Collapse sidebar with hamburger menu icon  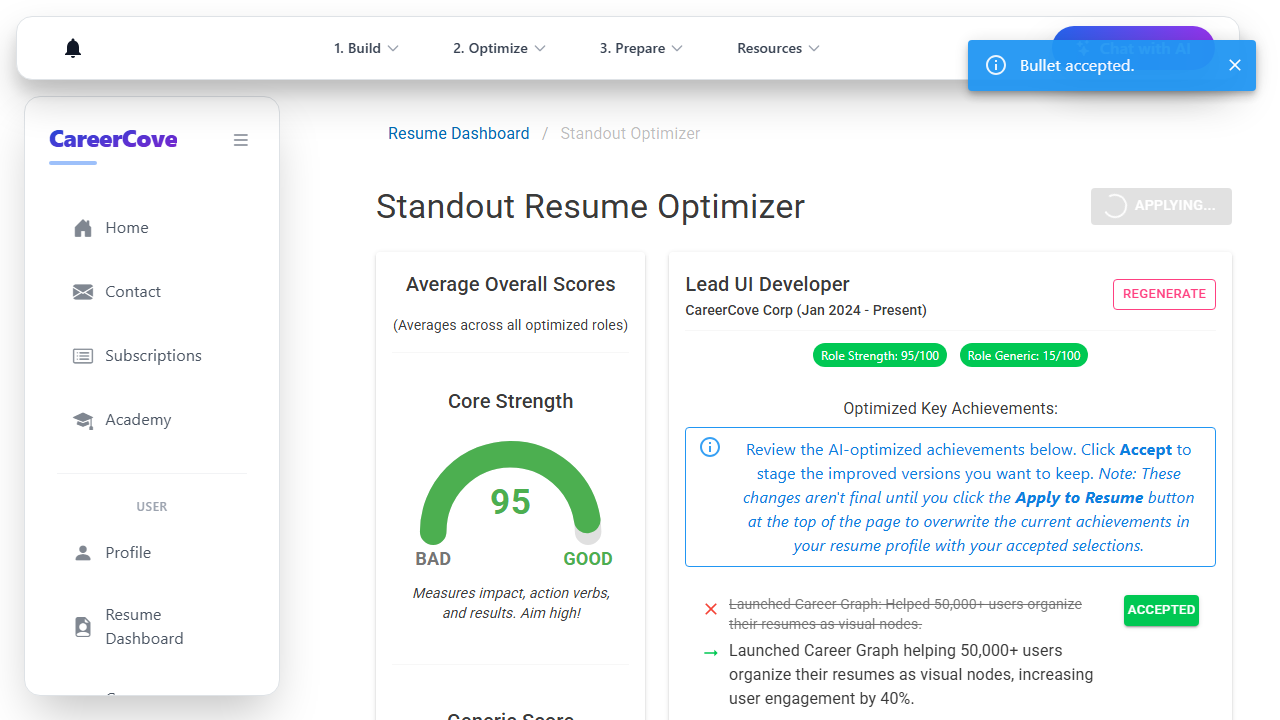pos(241,140)
